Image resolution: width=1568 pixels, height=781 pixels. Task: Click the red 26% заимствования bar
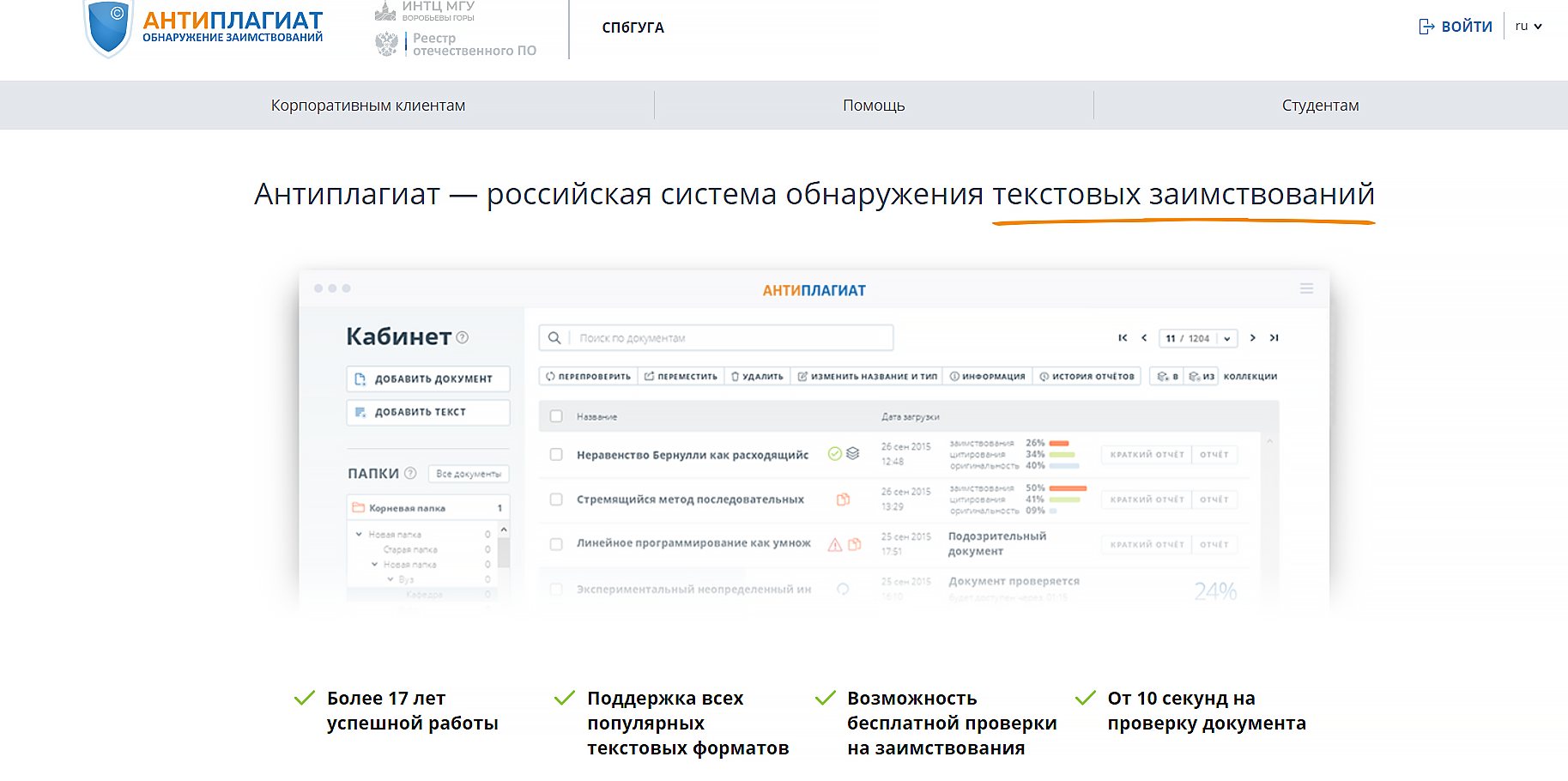pyautogui.click(x=1059, y=444)
